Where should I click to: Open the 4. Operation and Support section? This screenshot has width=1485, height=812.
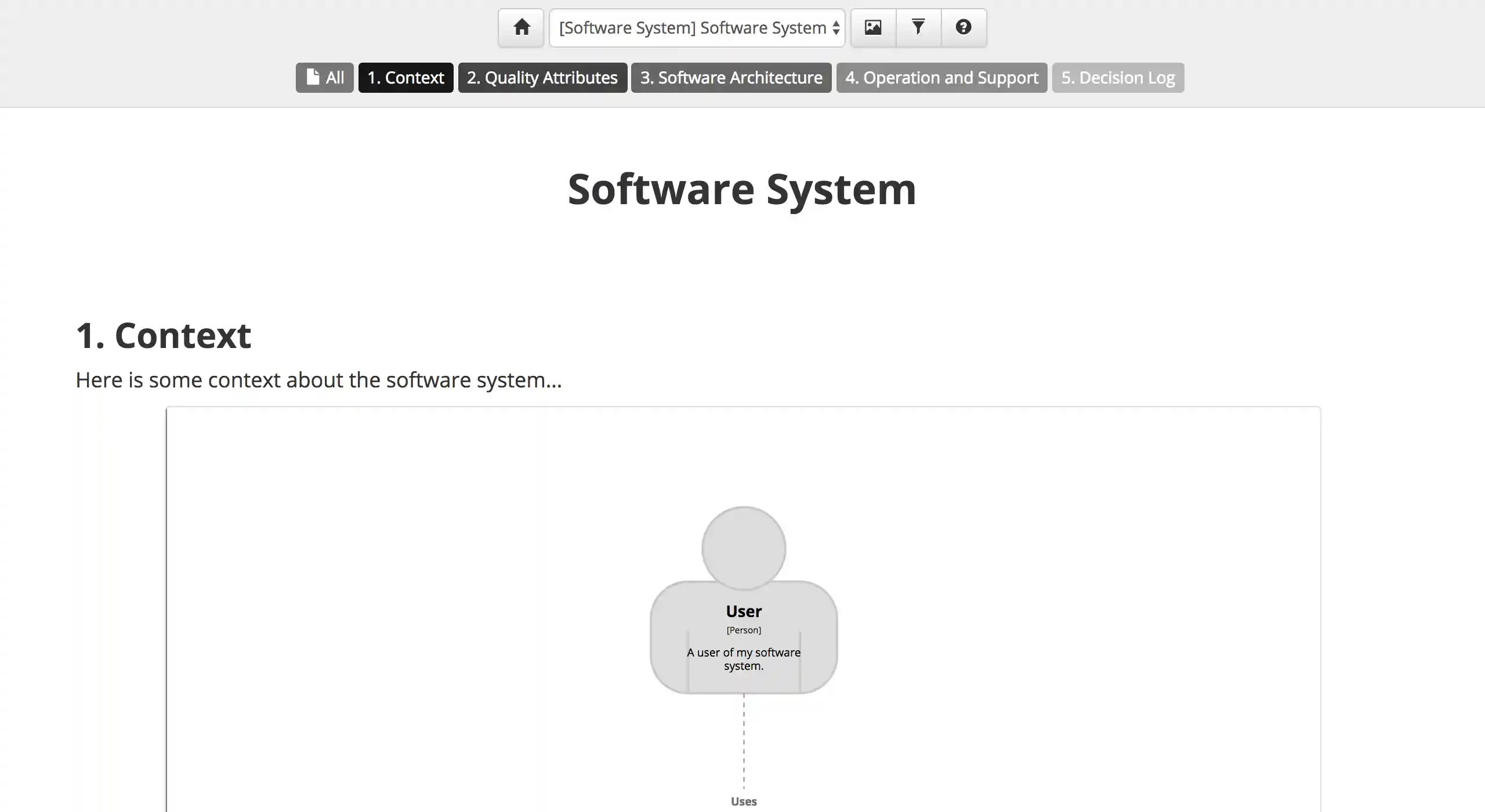pyautogui.click(x=941, y=77)
